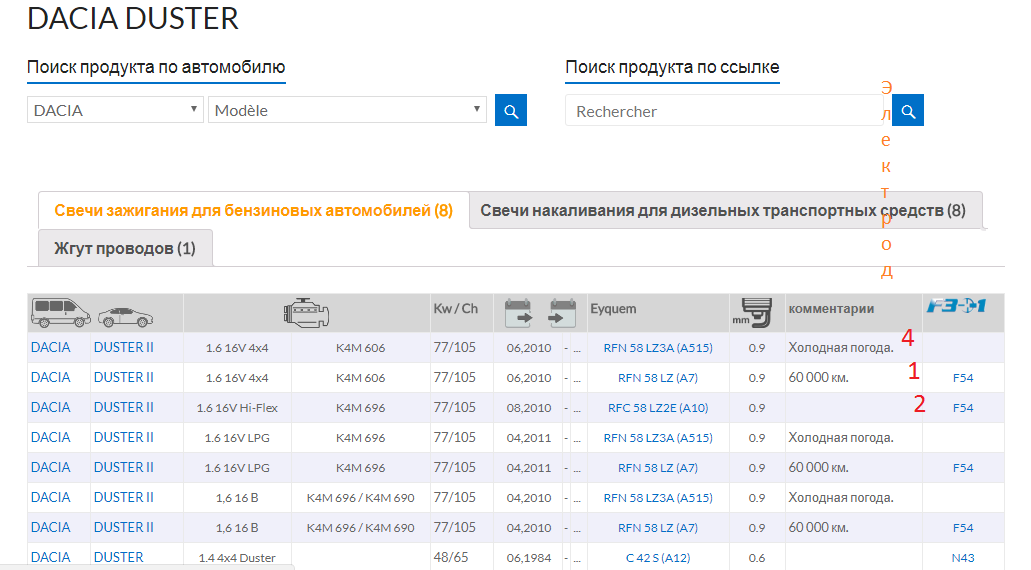This screenshot has height=570, width=1031.
Task: Open the Modèle model dropdown
Action: 347,110
